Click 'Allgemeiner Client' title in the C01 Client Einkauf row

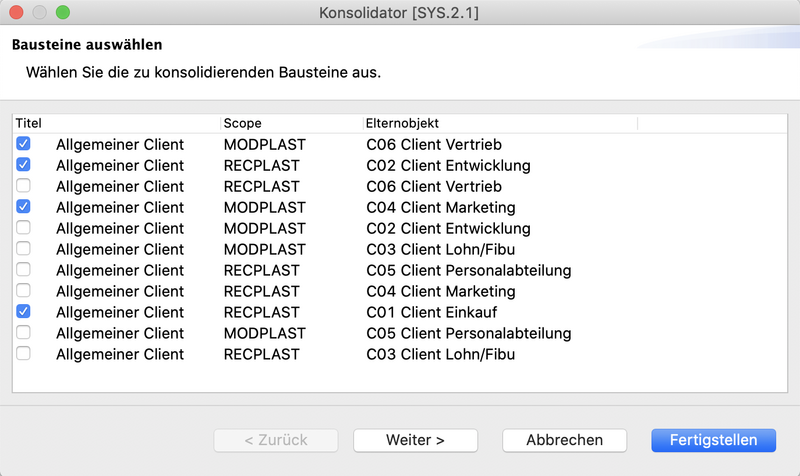click(x=120, y=312)
